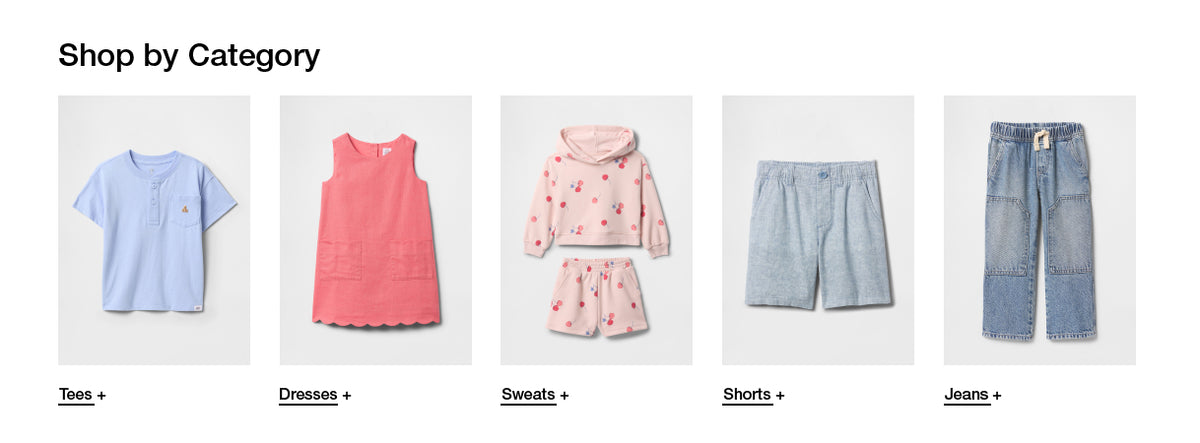The image size is (1200, 443).
Task: Select the chambray shorts category image
Action: point(818,230)
